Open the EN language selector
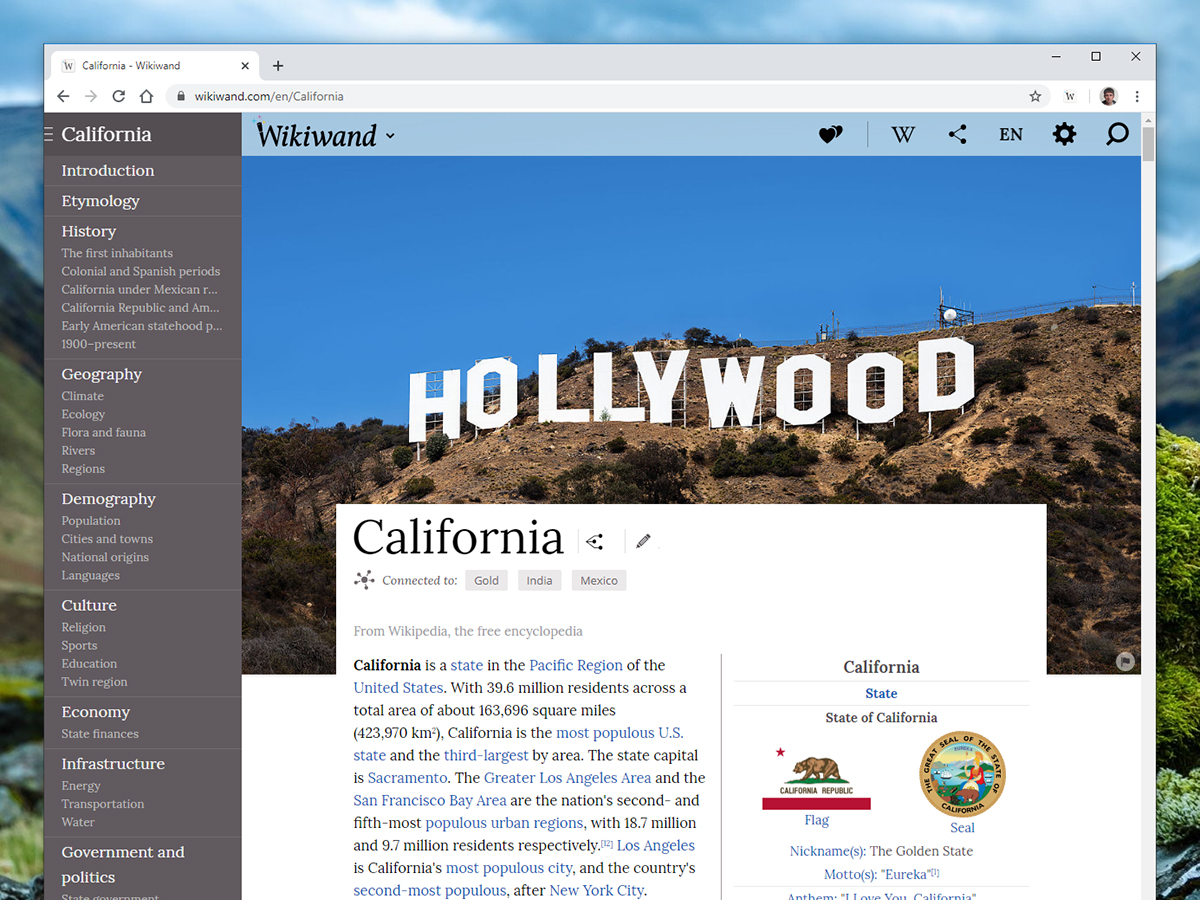1200x900 pixels. pos(1011,133)
